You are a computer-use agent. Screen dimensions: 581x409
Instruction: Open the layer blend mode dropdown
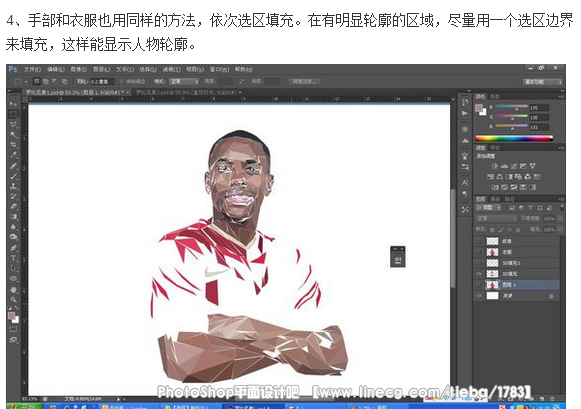[x=496, y=219]
